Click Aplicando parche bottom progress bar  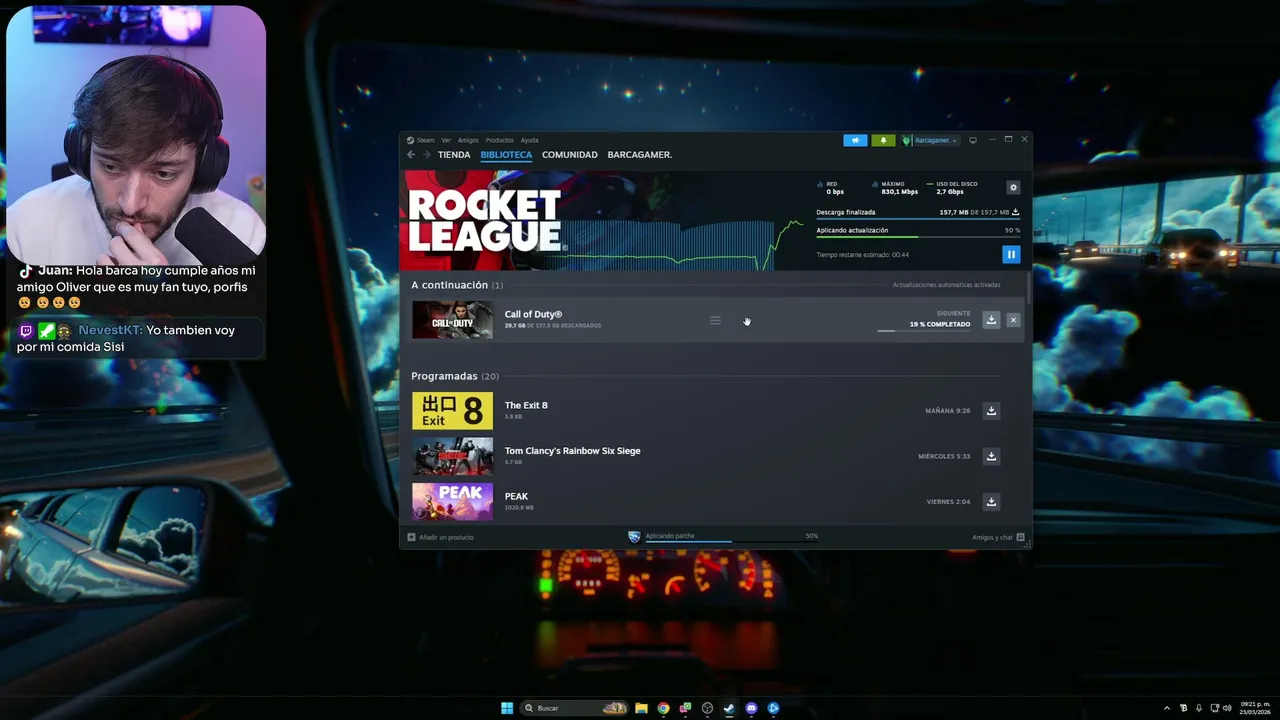click(731, 542)
